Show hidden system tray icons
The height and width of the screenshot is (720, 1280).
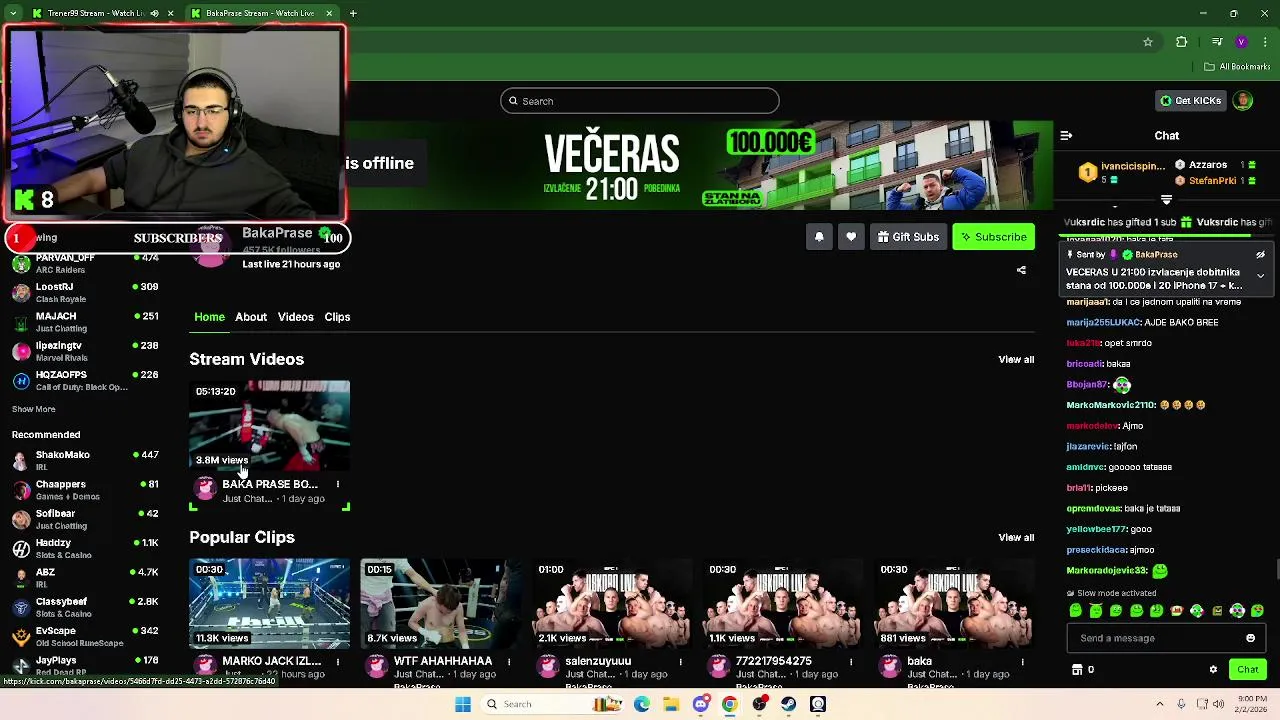1160,704
